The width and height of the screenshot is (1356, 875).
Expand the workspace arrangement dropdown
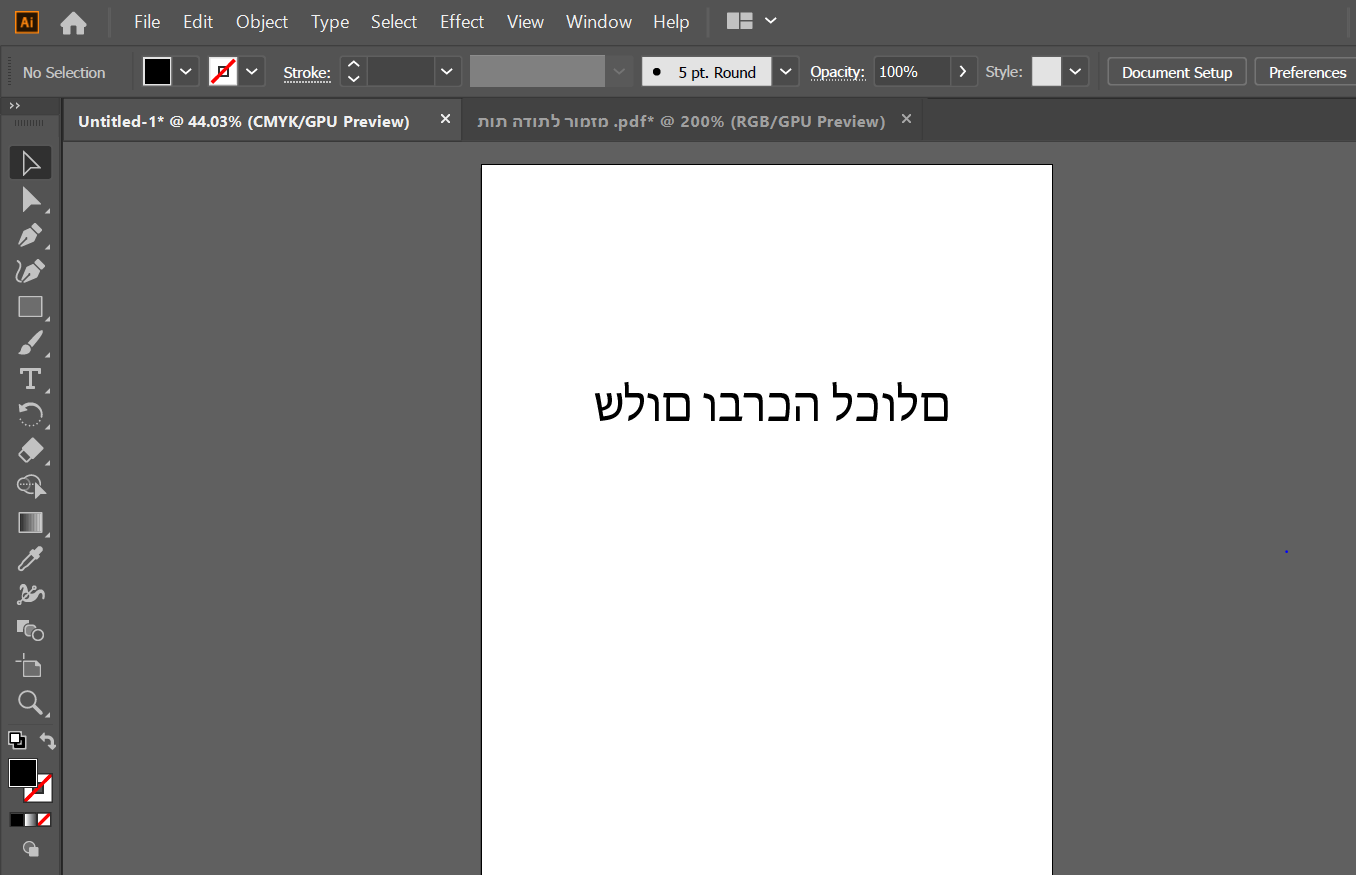tap(769, 21)
